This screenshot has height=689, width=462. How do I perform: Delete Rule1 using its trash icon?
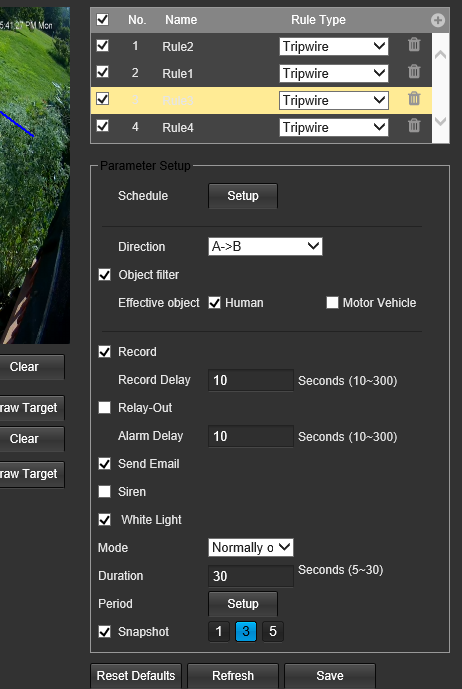click(414, 72)
